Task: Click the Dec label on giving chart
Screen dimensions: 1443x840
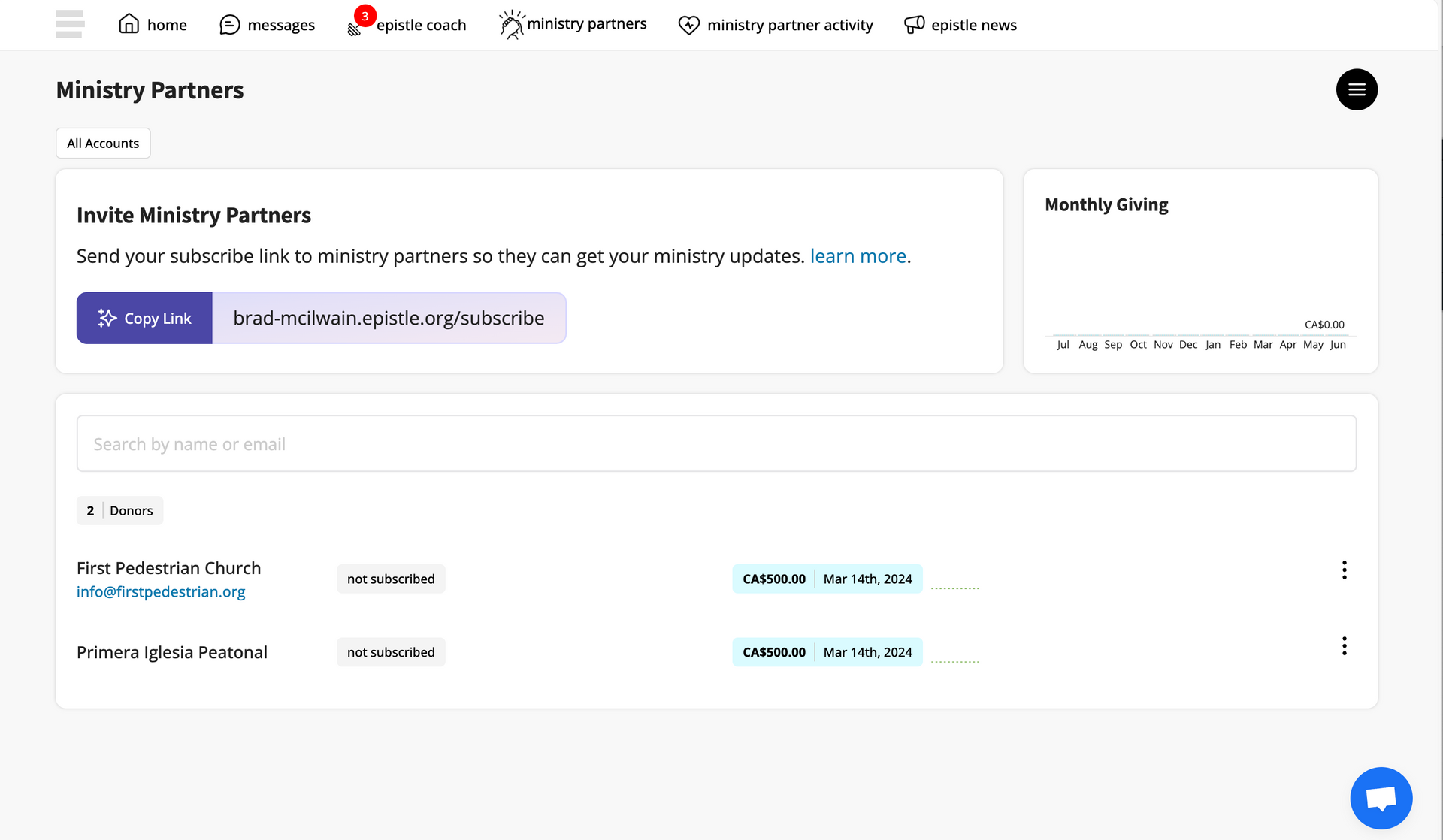Action: (1188, 344)
